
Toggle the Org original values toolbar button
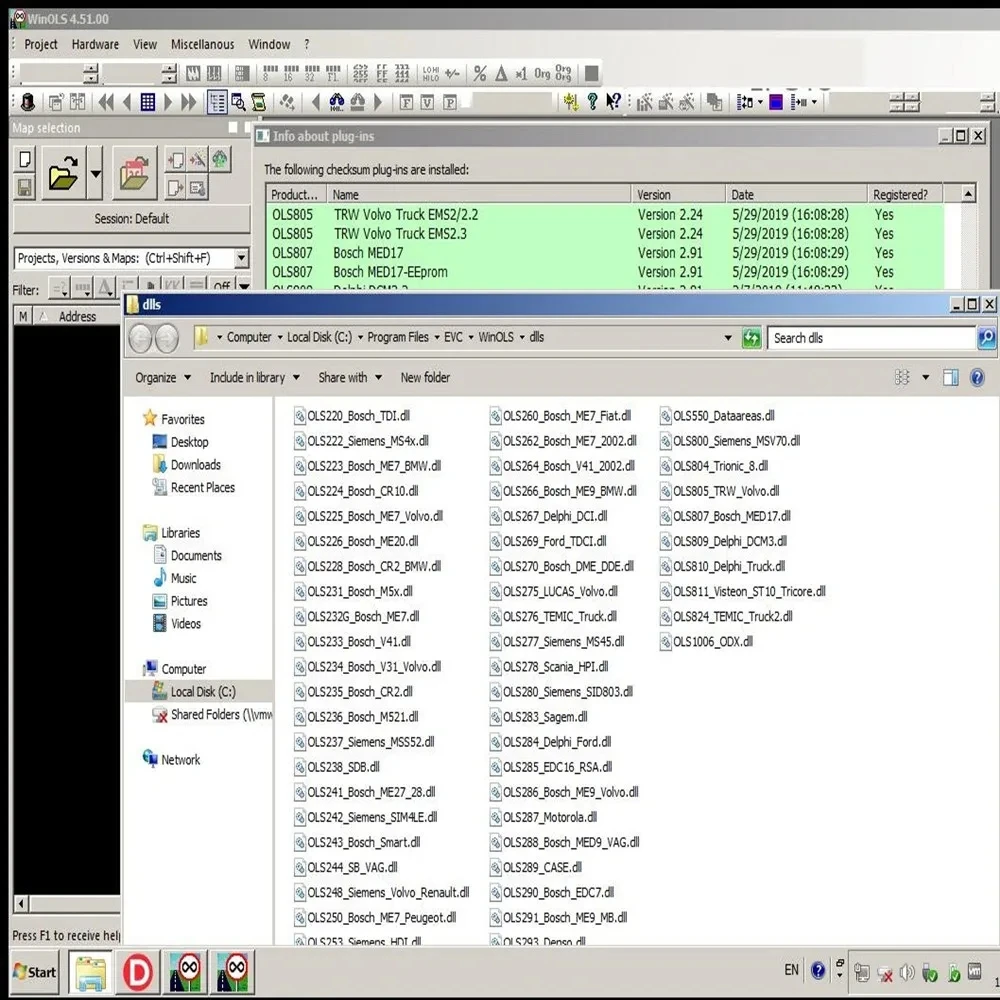(542, 73)
